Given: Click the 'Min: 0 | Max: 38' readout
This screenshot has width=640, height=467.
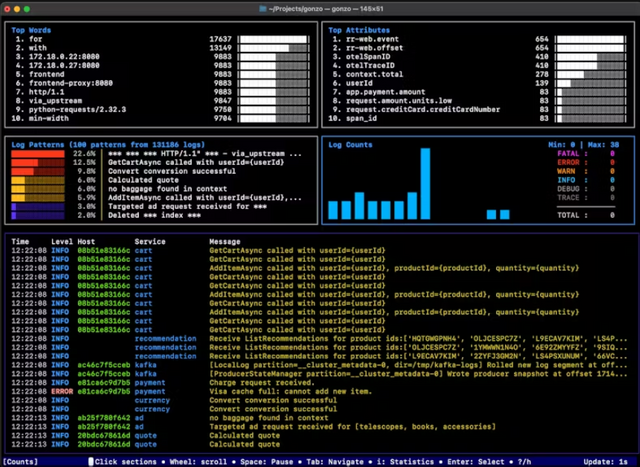Looking at the screenshot, I should click(584, 145).
